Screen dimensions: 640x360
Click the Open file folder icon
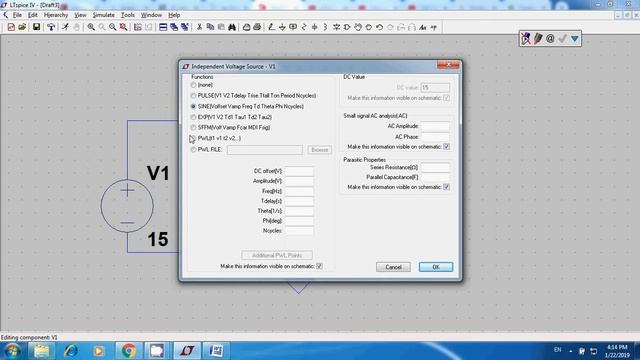pyautogui.click(x=22, y=27)
